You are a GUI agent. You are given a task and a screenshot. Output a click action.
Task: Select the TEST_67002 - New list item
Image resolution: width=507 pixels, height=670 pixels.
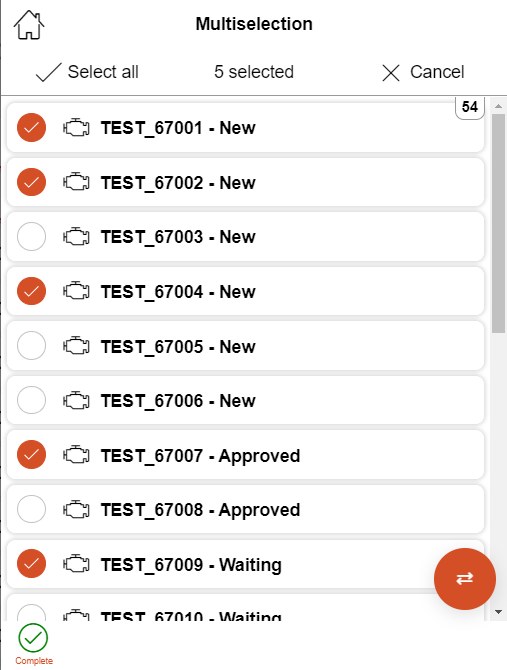click(x=246, y=182)
